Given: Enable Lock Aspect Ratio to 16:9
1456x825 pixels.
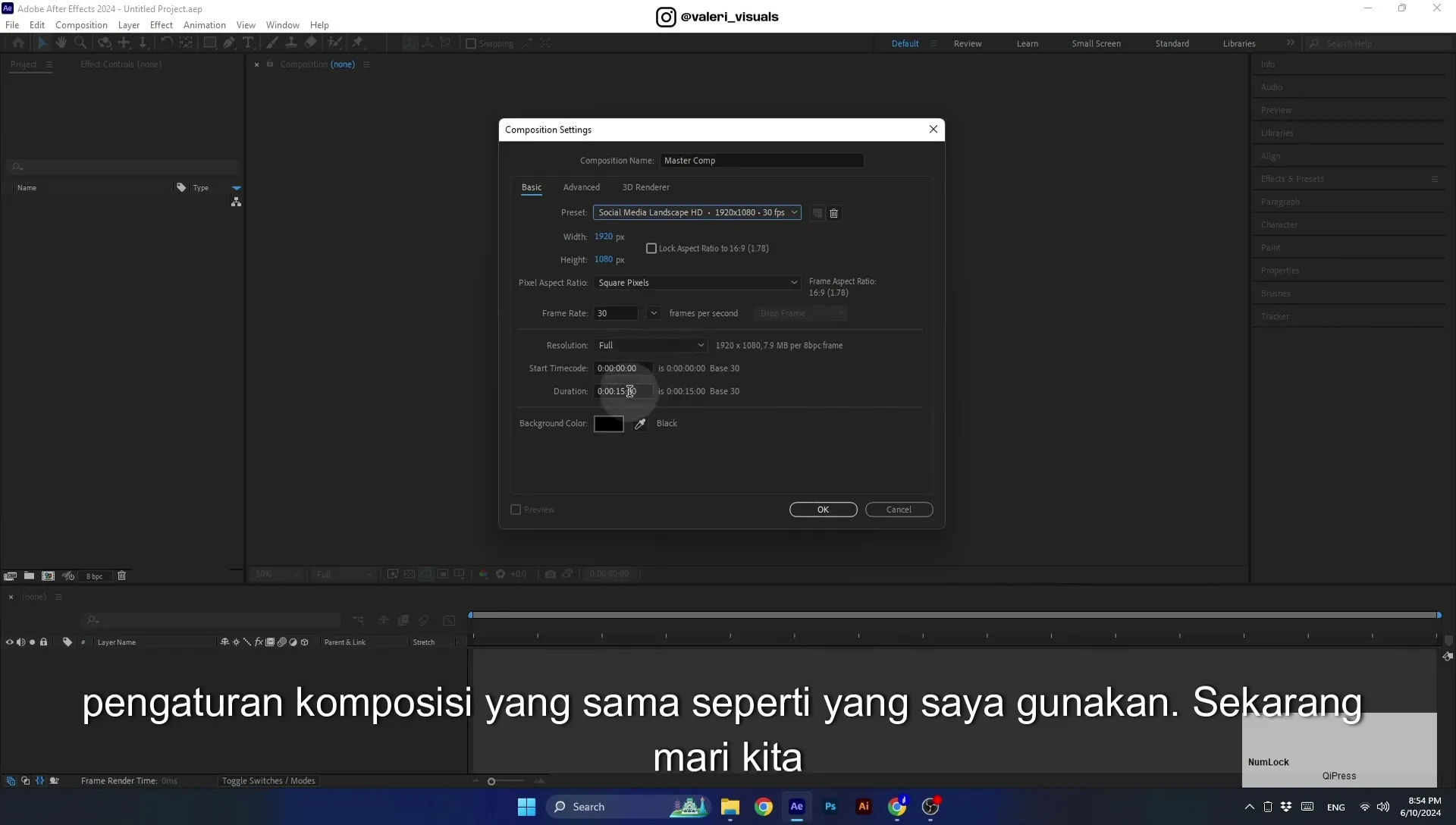Looking at the screenshot, I should [651, 249].
